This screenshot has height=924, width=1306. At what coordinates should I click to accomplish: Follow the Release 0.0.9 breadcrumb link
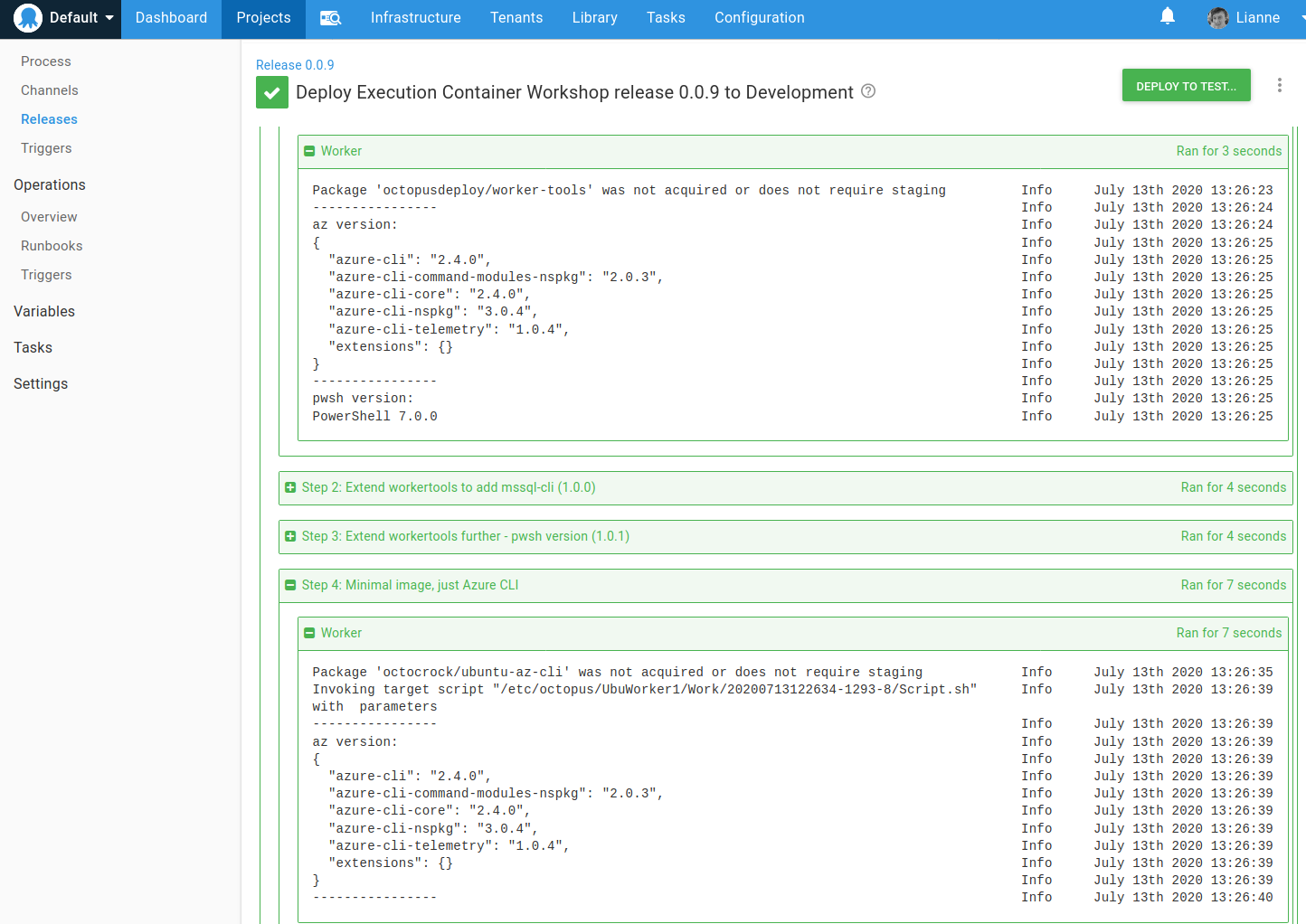295,65
